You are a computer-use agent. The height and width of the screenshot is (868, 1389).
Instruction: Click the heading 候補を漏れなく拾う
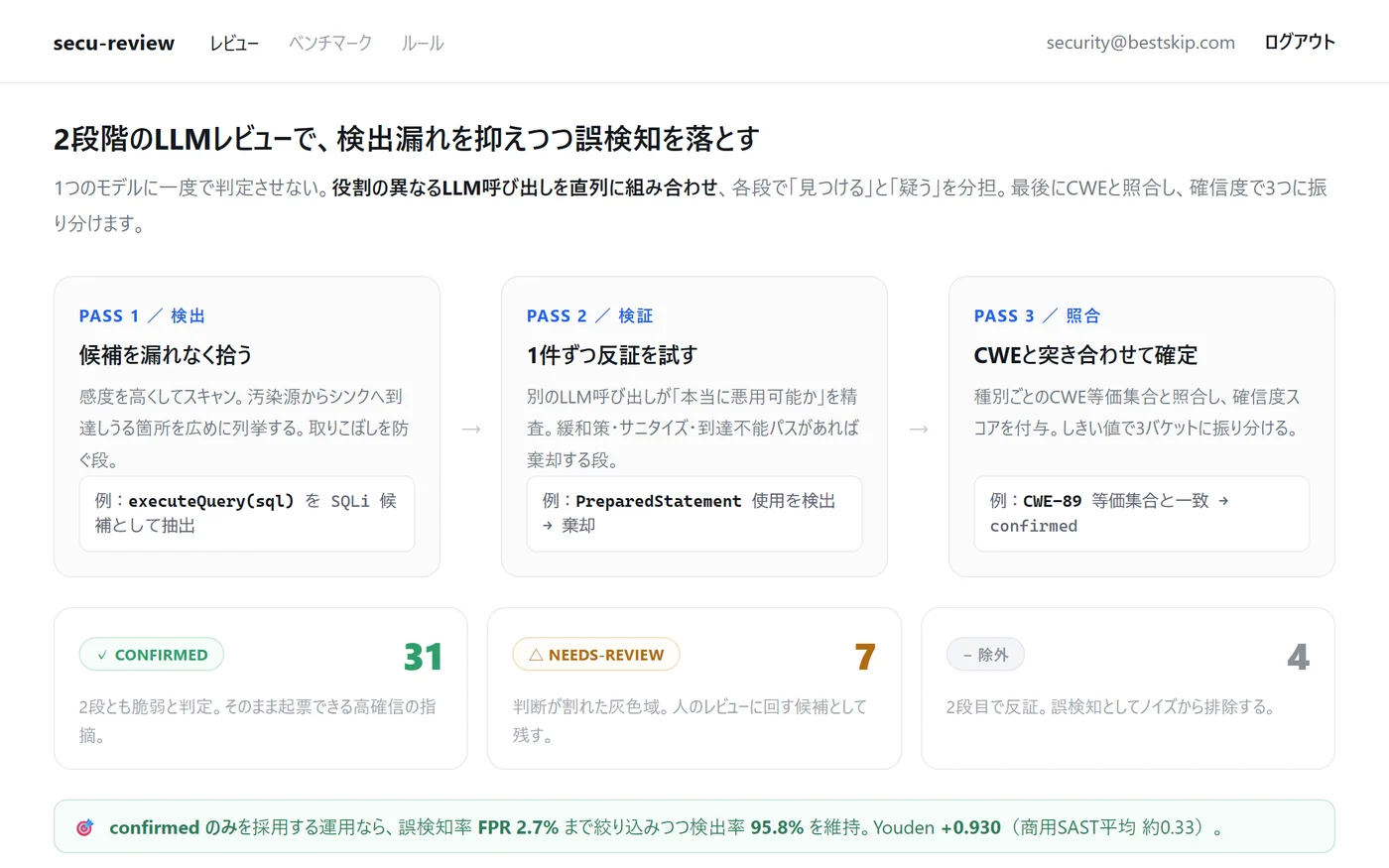pyautogui.click(x=166, y=354)
